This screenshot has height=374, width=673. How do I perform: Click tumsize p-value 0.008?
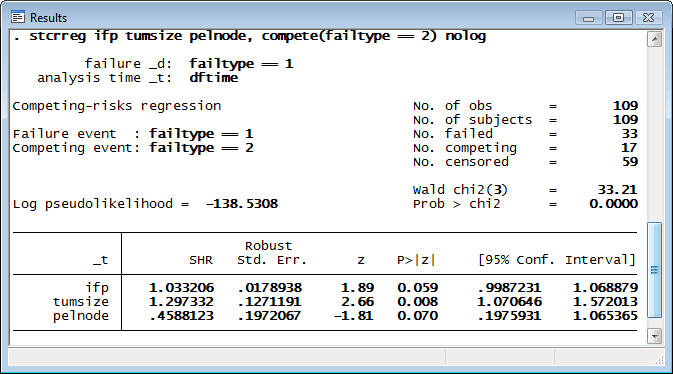point(418,302)
